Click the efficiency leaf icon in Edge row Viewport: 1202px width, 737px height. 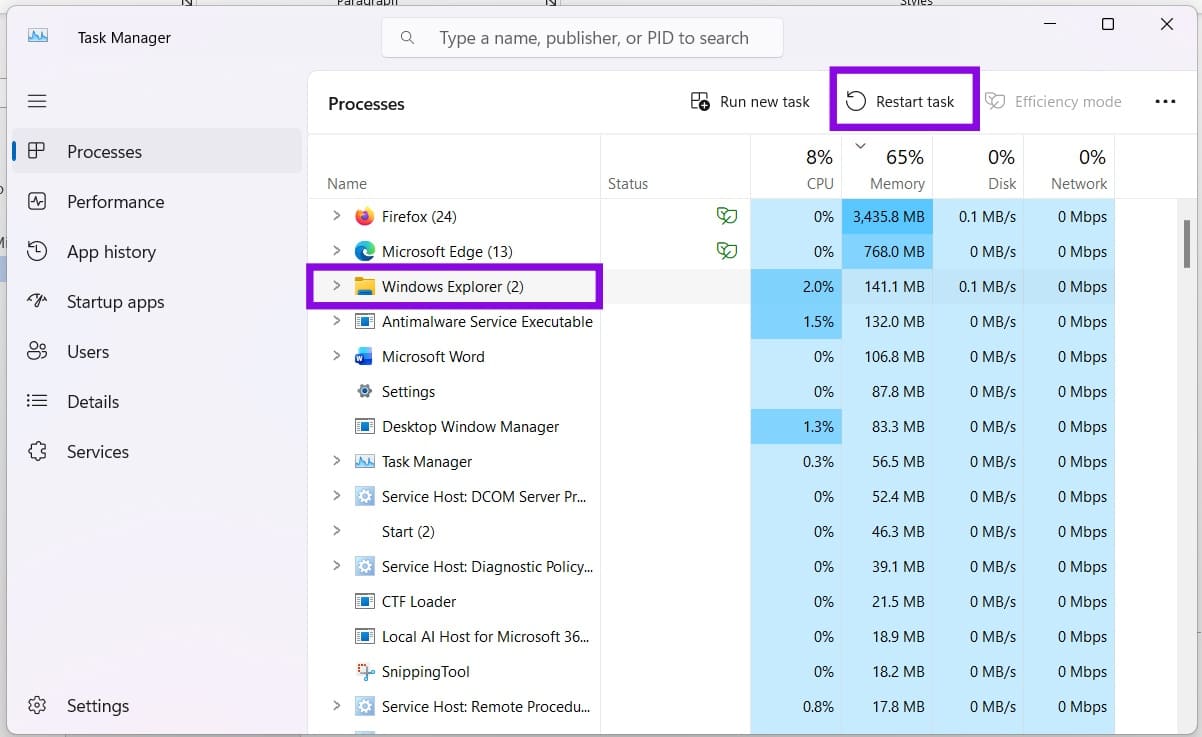726,251
